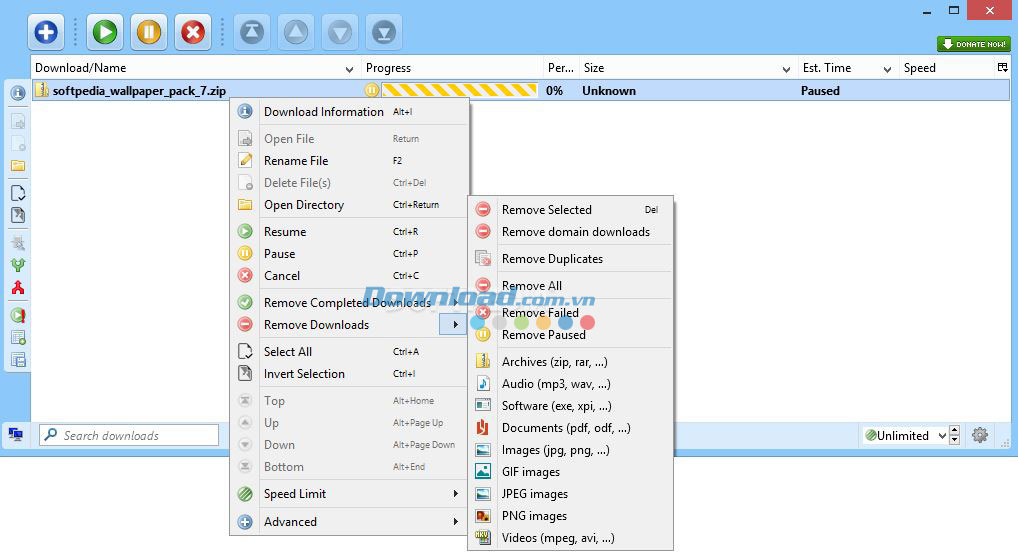1018x552 pixels.
Task: Remove Software (exe, xpi, ...) downloads
Action: point(571,407)
